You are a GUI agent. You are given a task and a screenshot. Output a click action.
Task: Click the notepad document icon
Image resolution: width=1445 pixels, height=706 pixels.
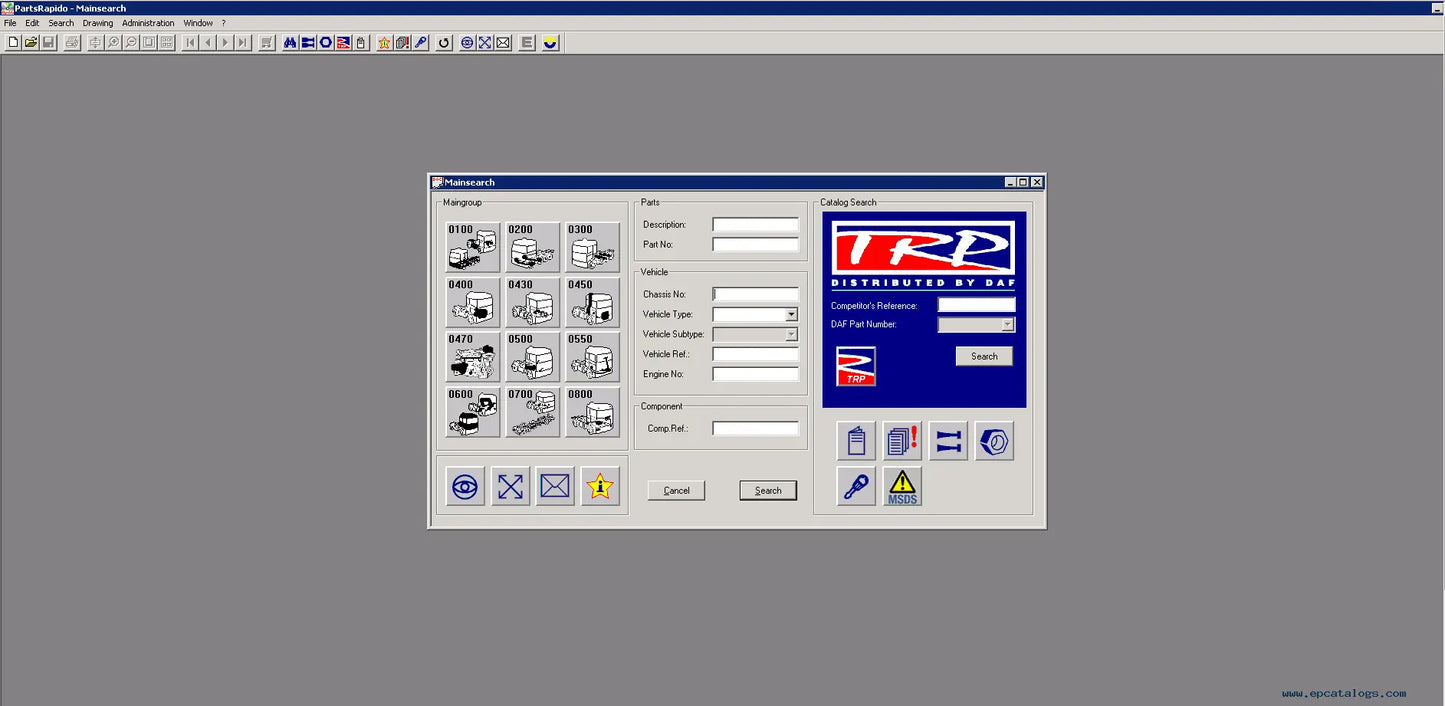[x=856, y=441]
